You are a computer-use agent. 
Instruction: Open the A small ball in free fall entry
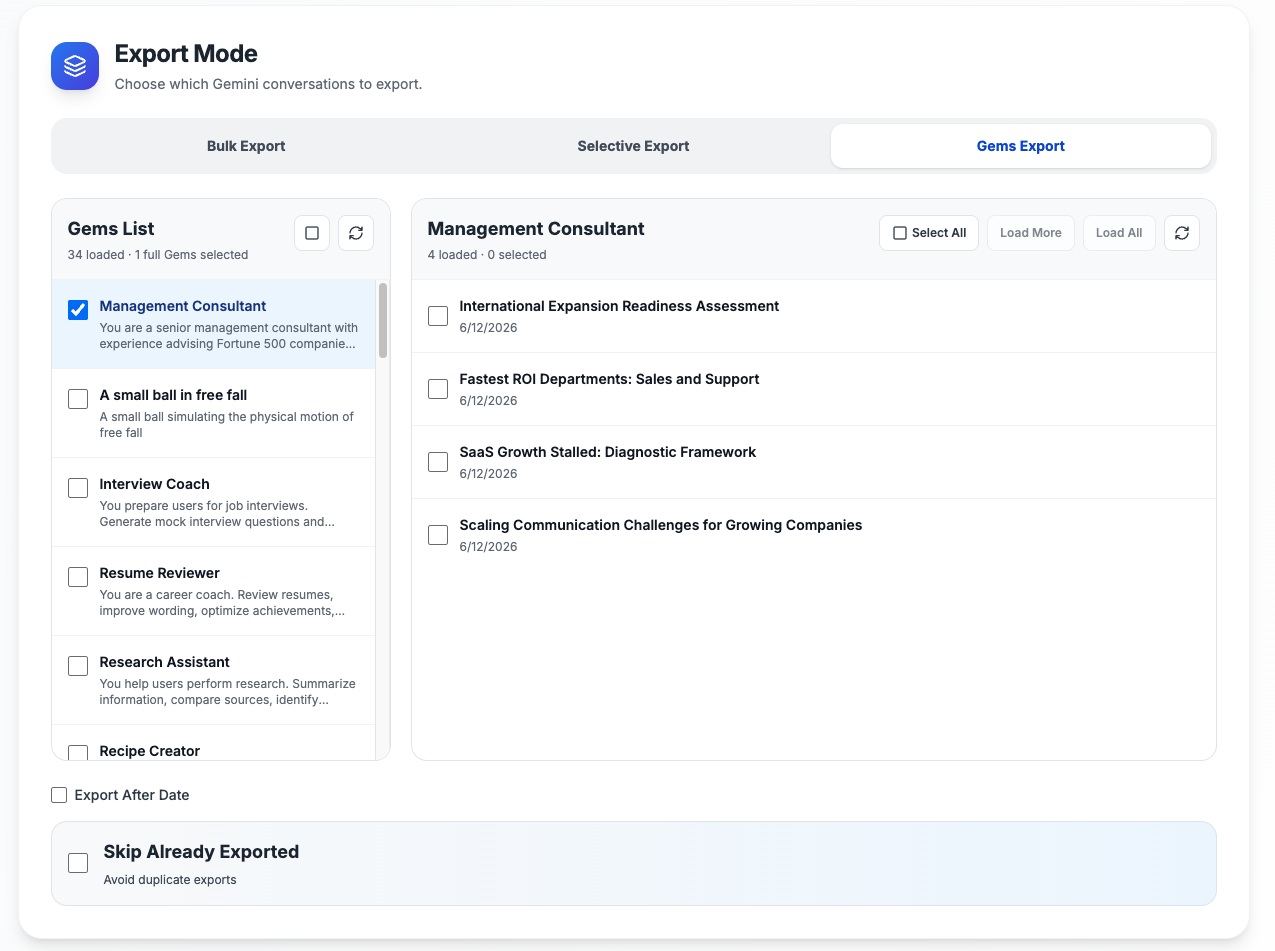point(214,413)
